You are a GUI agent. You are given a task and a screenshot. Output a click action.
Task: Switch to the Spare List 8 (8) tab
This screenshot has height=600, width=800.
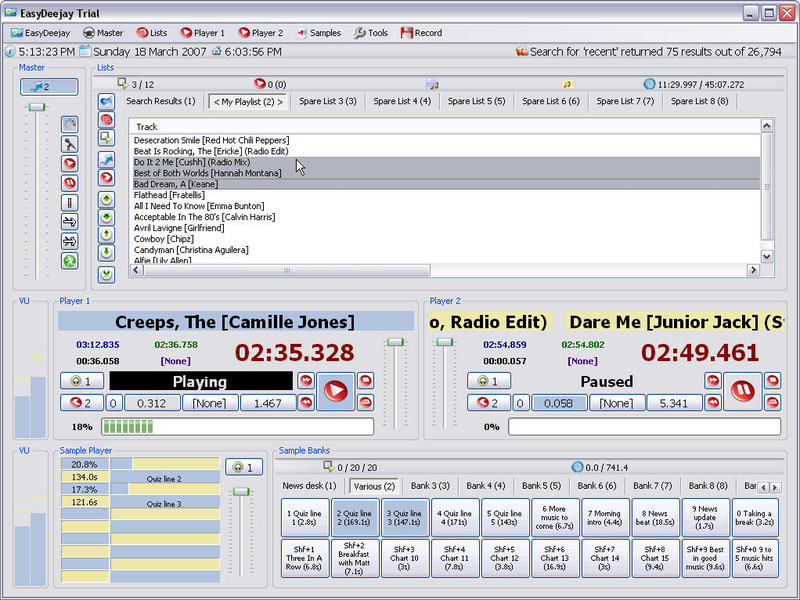[699, 101]
